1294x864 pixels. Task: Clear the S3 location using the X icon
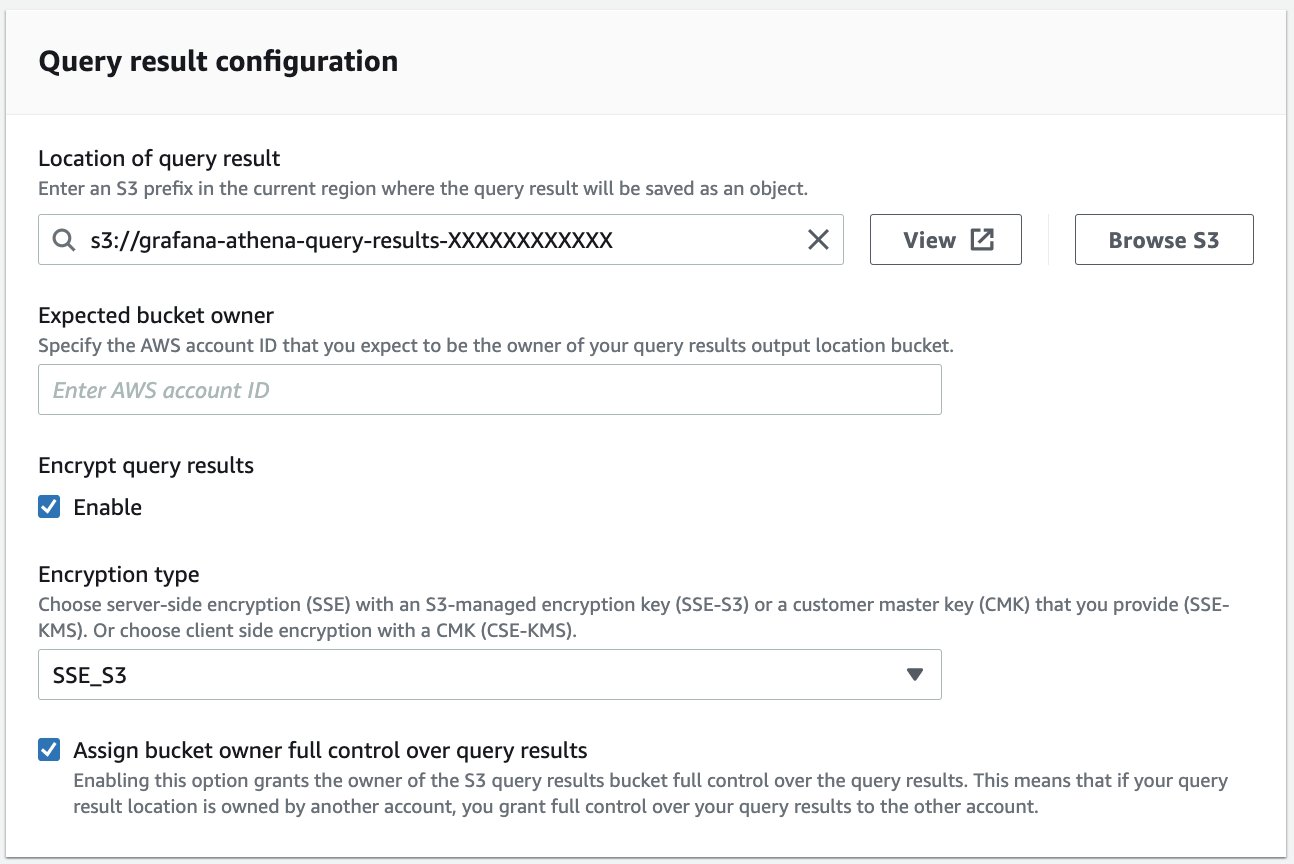(818, 239)
